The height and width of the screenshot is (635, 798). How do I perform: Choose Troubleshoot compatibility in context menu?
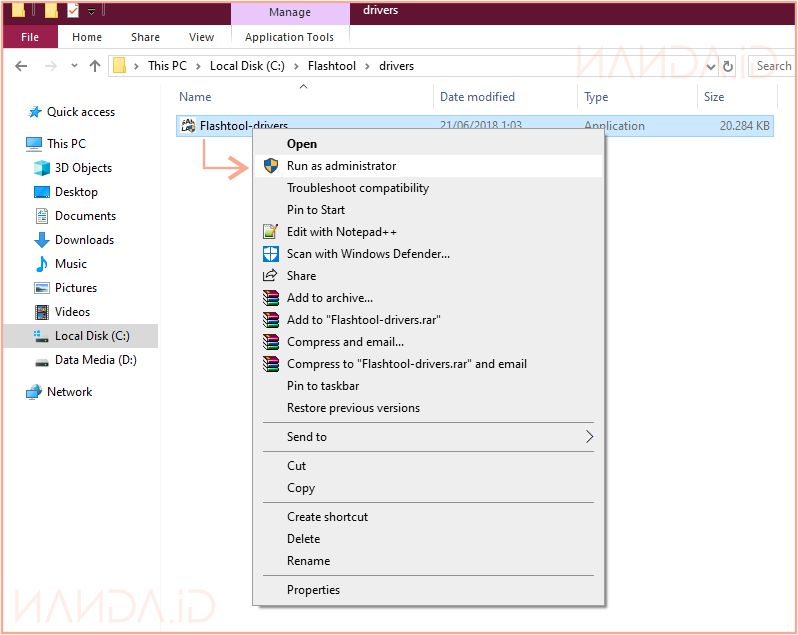(357, 188)
